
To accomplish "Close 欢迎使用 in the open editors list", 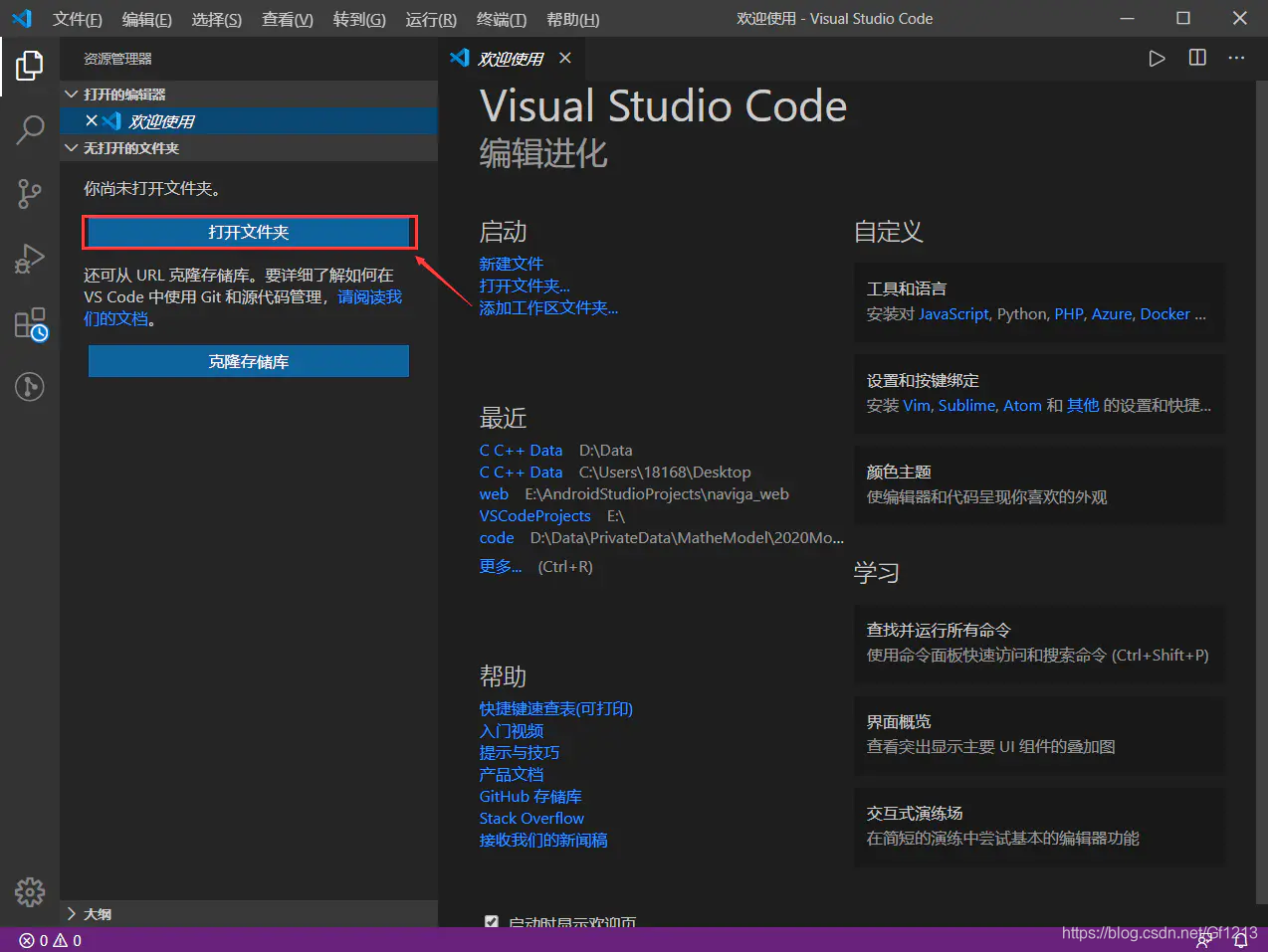I will point(92,120).
